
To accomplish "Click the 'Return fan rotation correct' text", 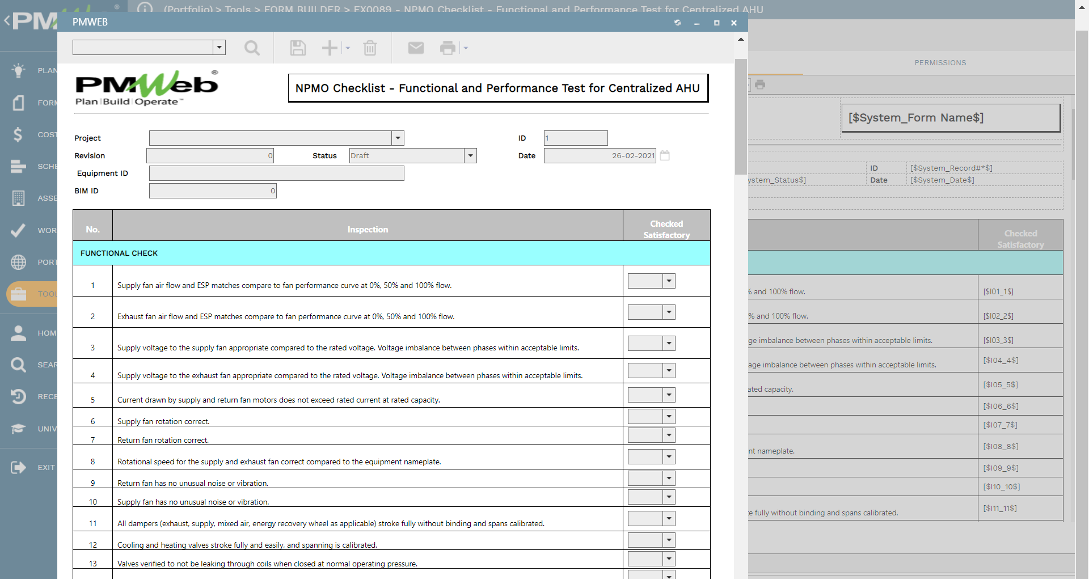I will [x=163, y=440].
